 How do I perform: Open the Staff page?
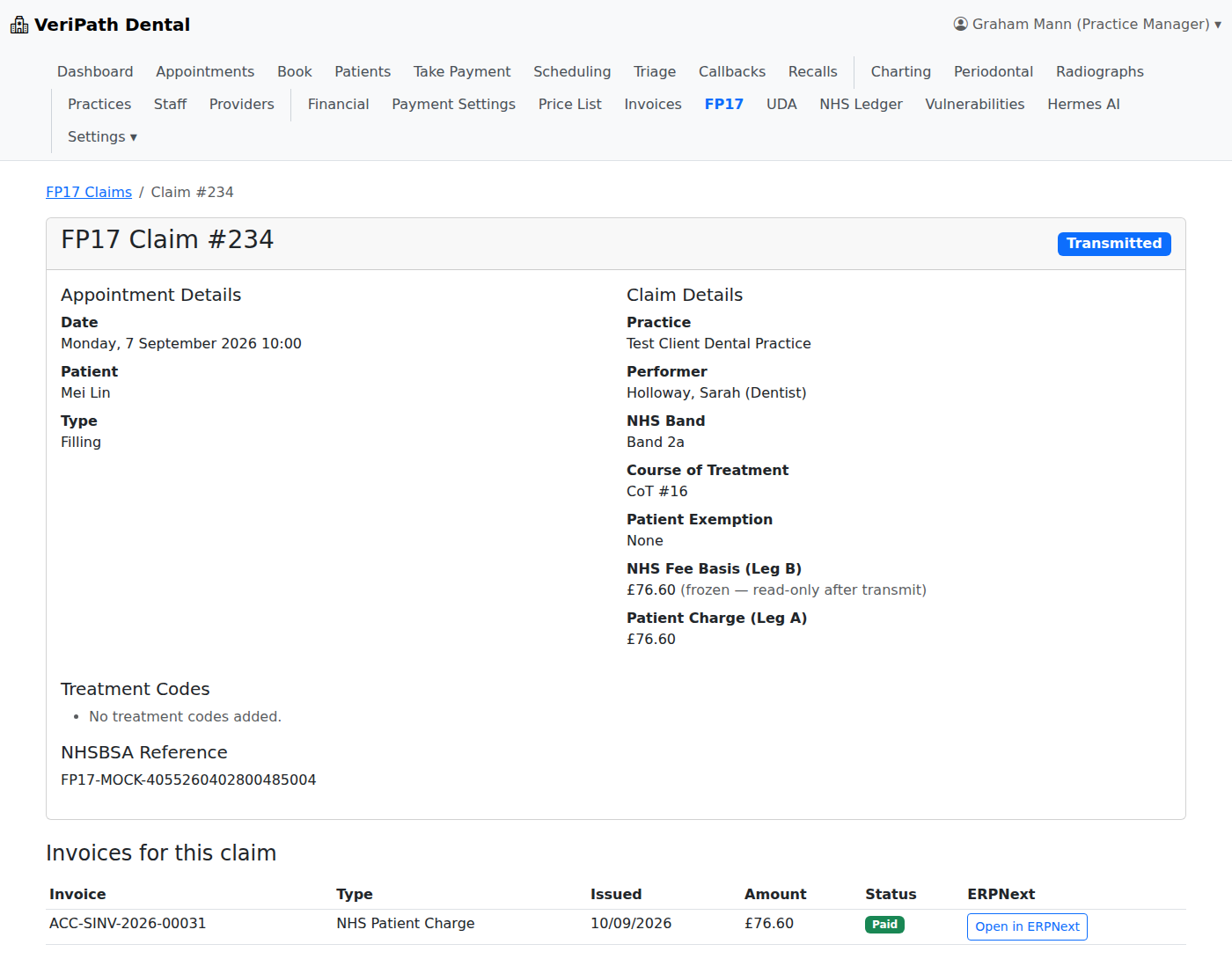coord(170,104)
